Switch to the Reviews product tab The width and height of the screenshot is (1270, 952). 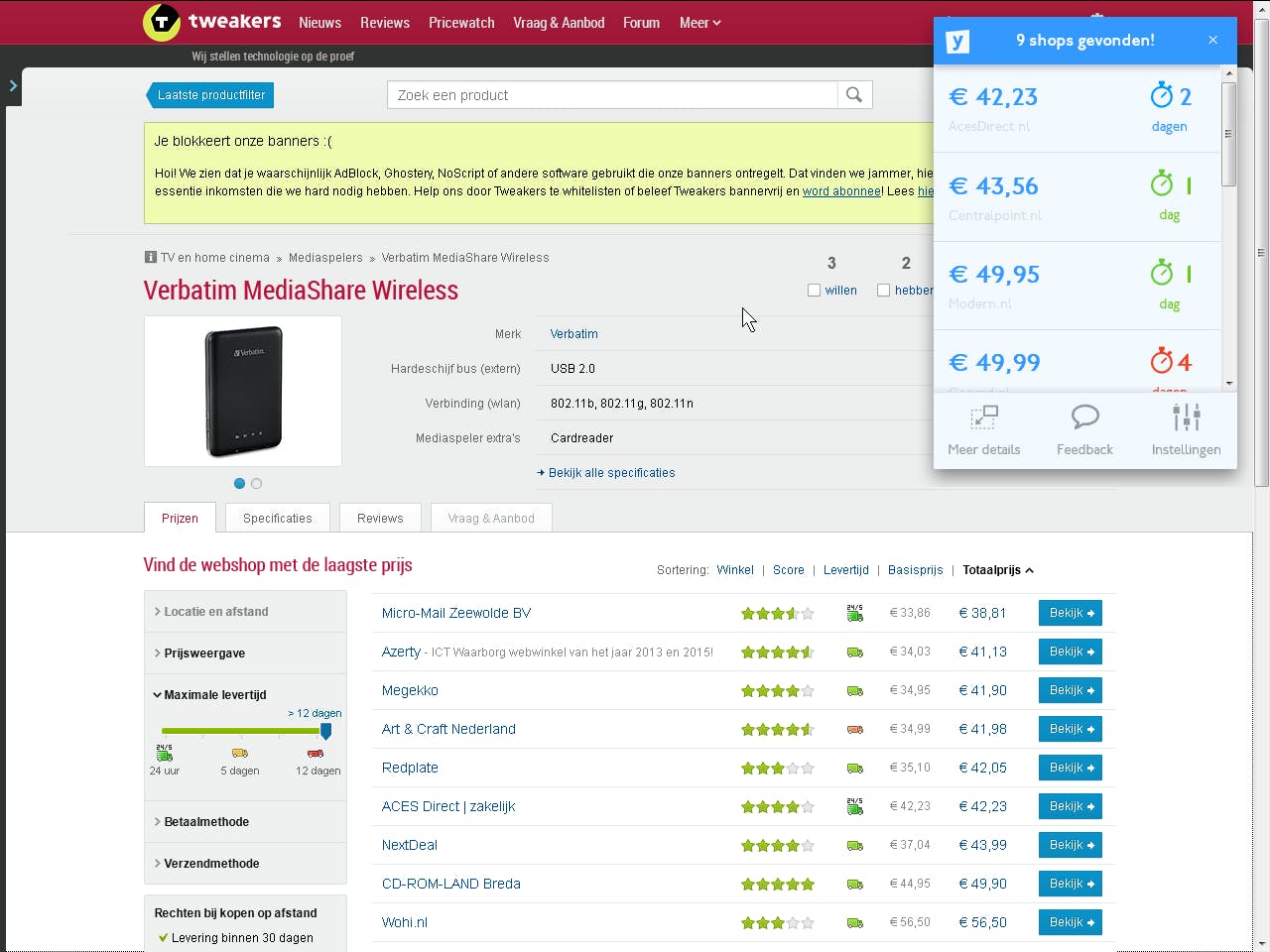[x=380, y=518]
